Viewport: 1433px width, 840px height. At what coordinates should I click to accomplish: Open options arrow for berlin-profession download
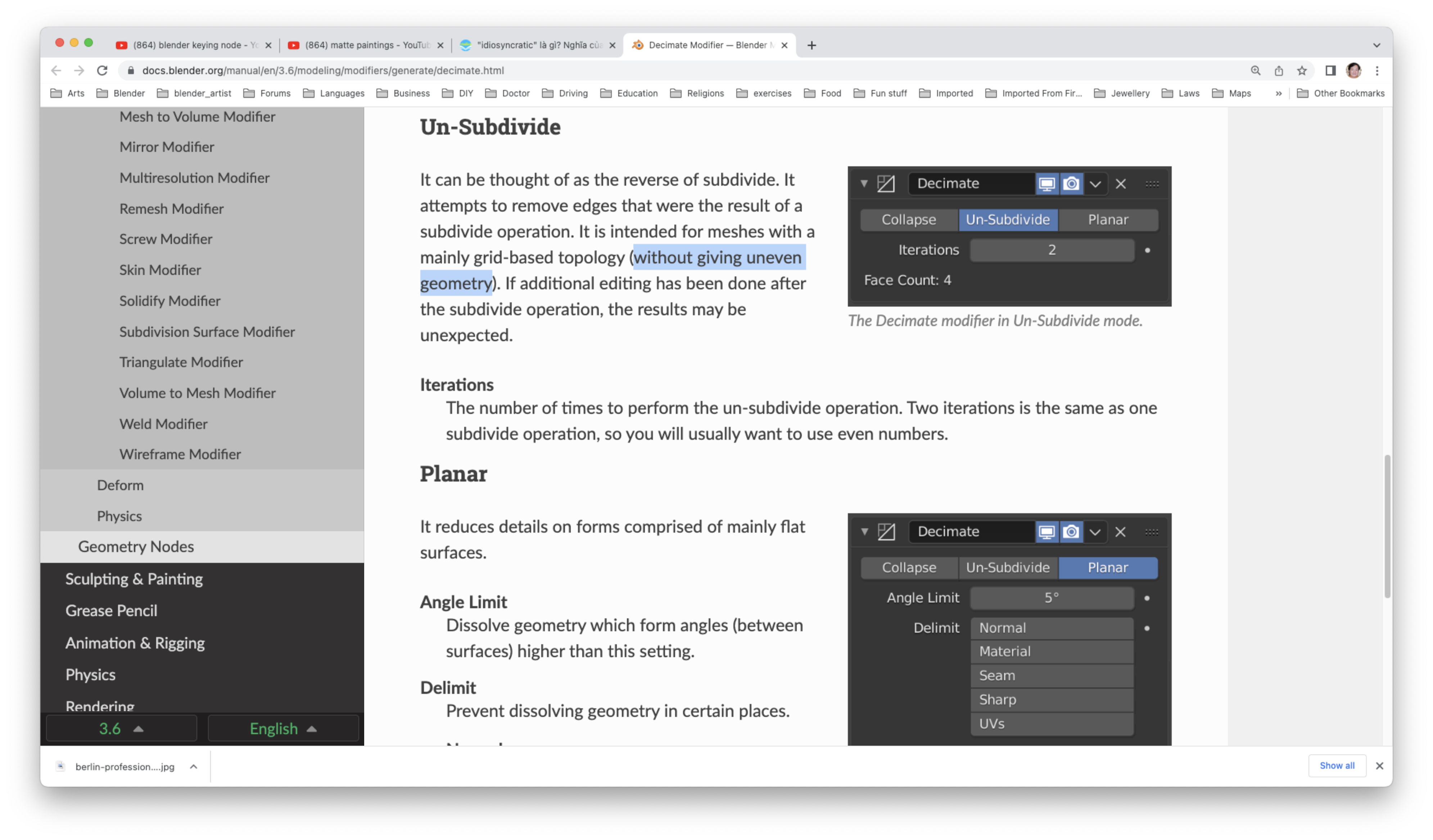point(193,766)
